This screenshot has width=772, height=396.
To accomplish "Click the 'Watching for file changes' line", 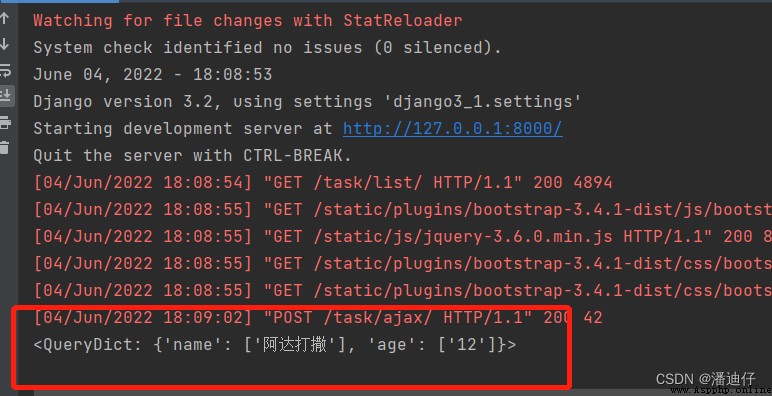I will pos(248,21).
